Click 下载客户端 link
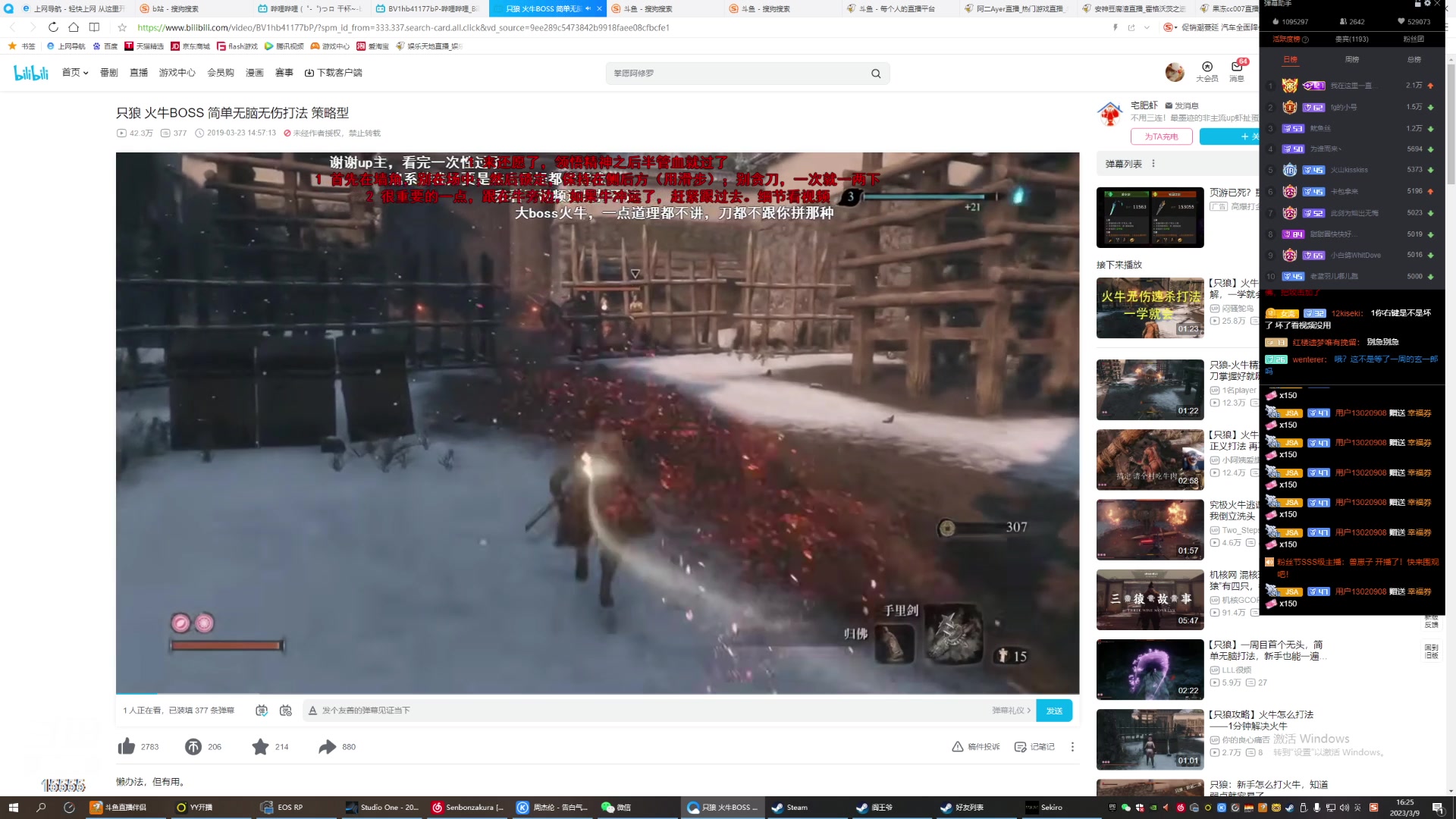 334,73
